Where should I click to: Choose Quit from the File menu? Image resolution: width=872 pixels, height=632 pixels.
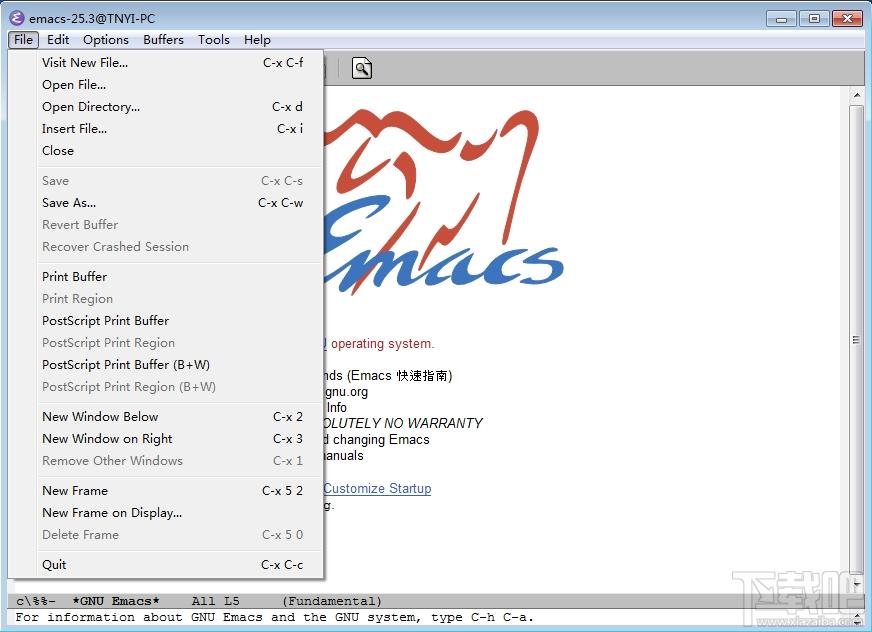[180, 565]
